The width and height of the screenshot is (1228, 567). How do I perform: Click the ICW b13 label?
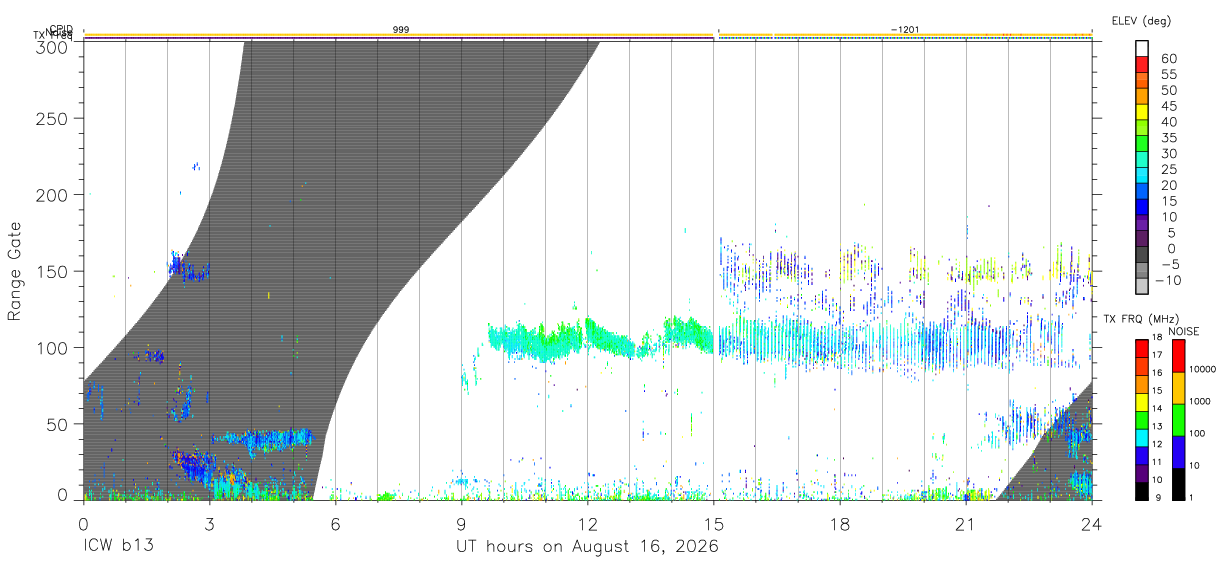click(117, 547)
